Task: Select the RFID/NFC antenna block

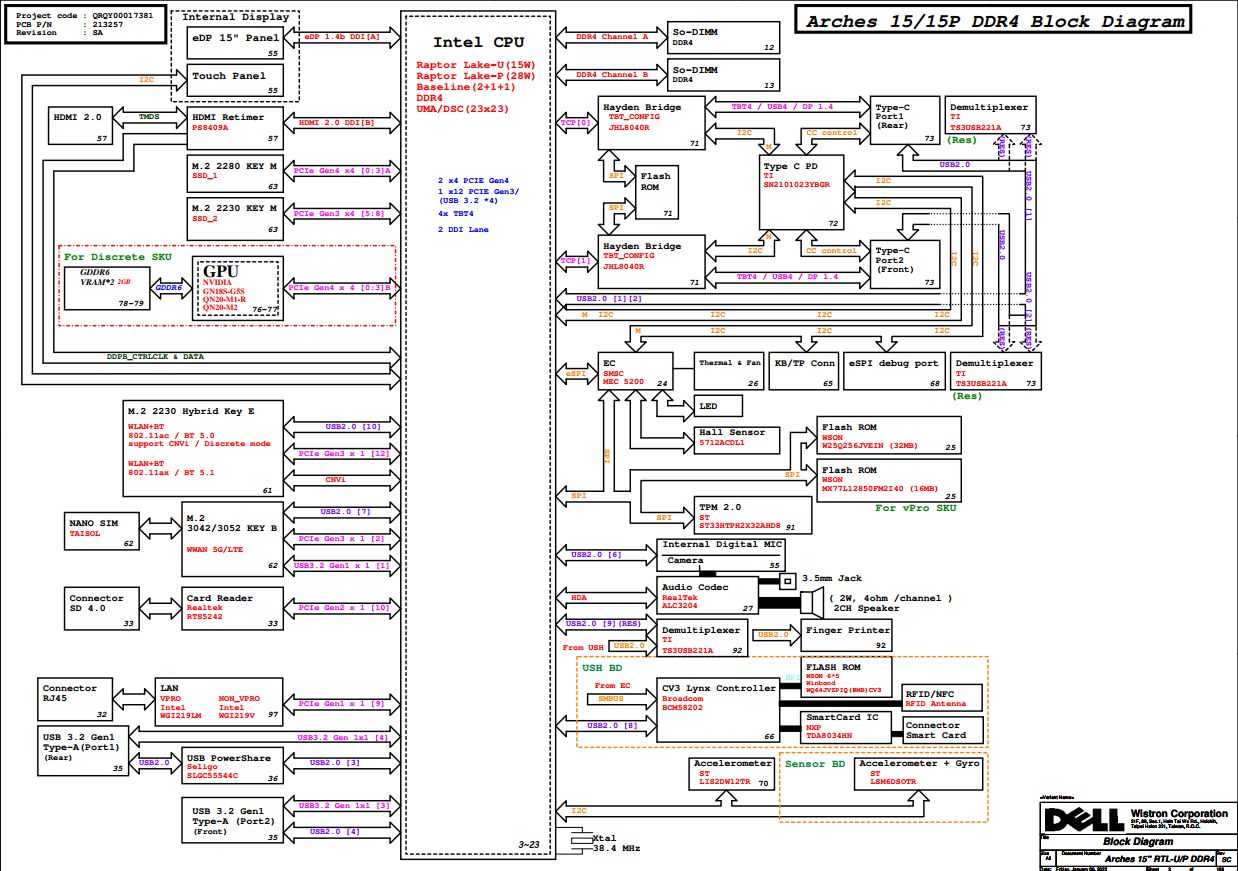Action: (942, 698)
